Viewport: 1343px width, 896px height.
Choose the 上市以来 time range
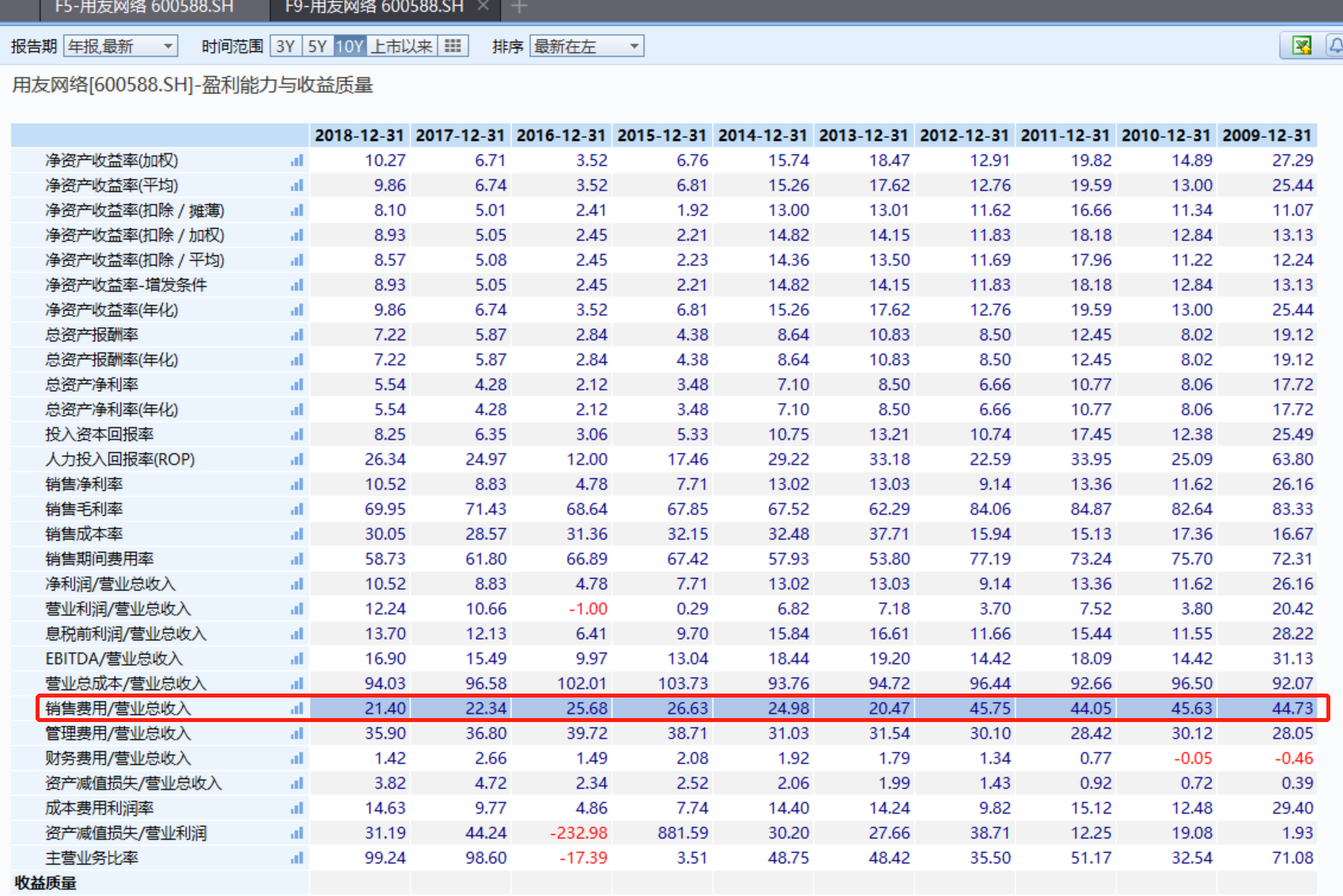coord(402,46)
